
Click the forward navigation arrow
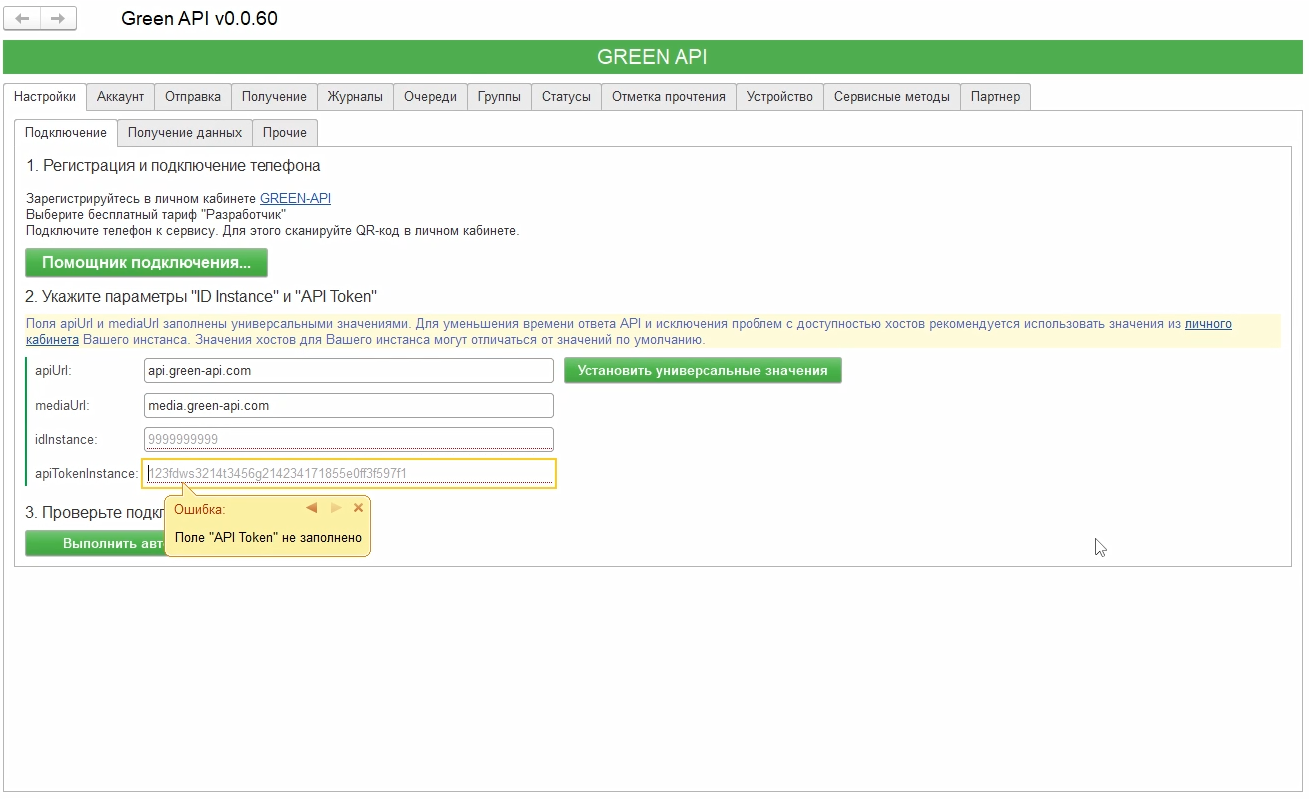(59, 17)
